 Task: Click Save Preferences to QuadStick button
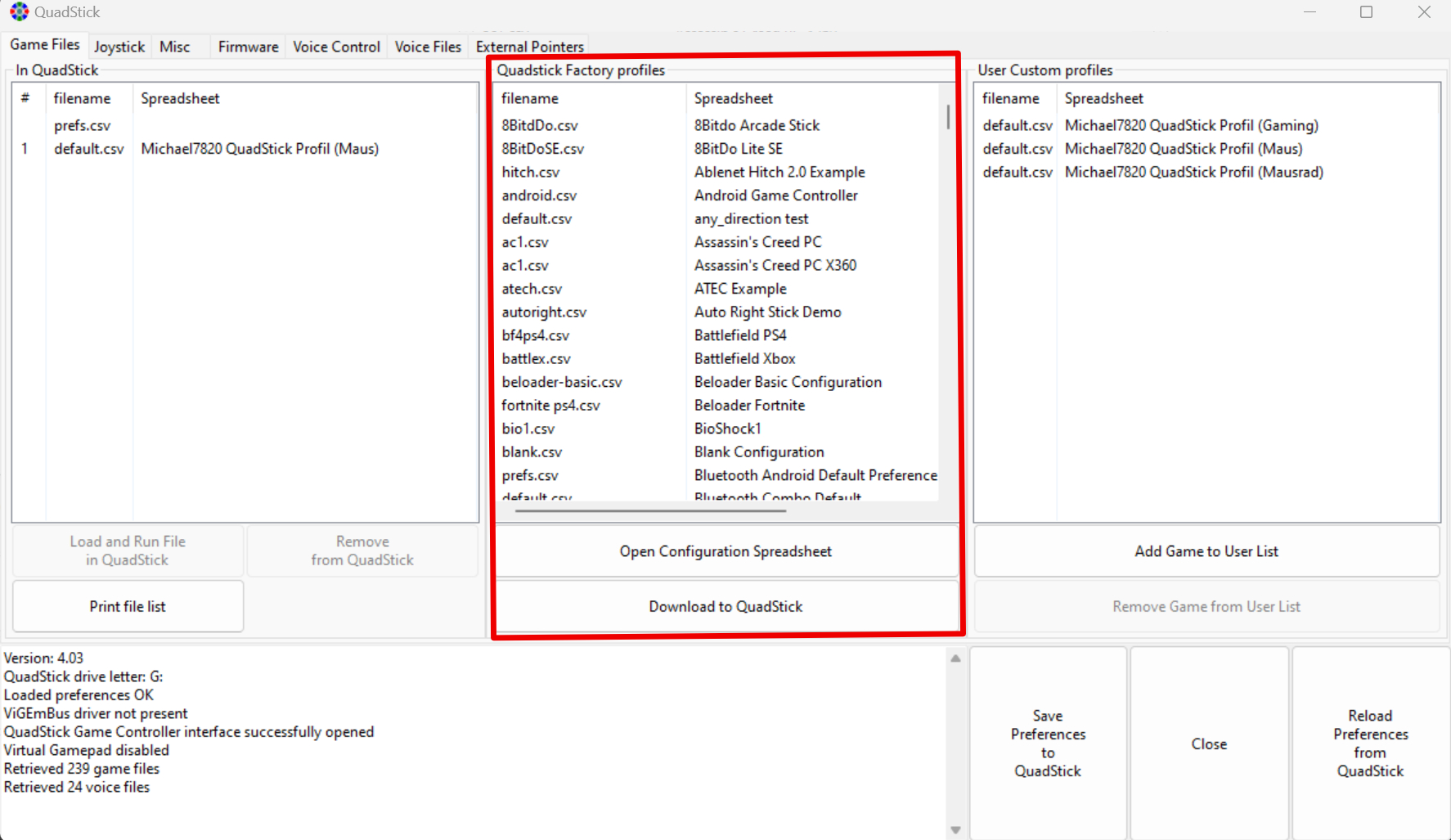pos(1048,743)
